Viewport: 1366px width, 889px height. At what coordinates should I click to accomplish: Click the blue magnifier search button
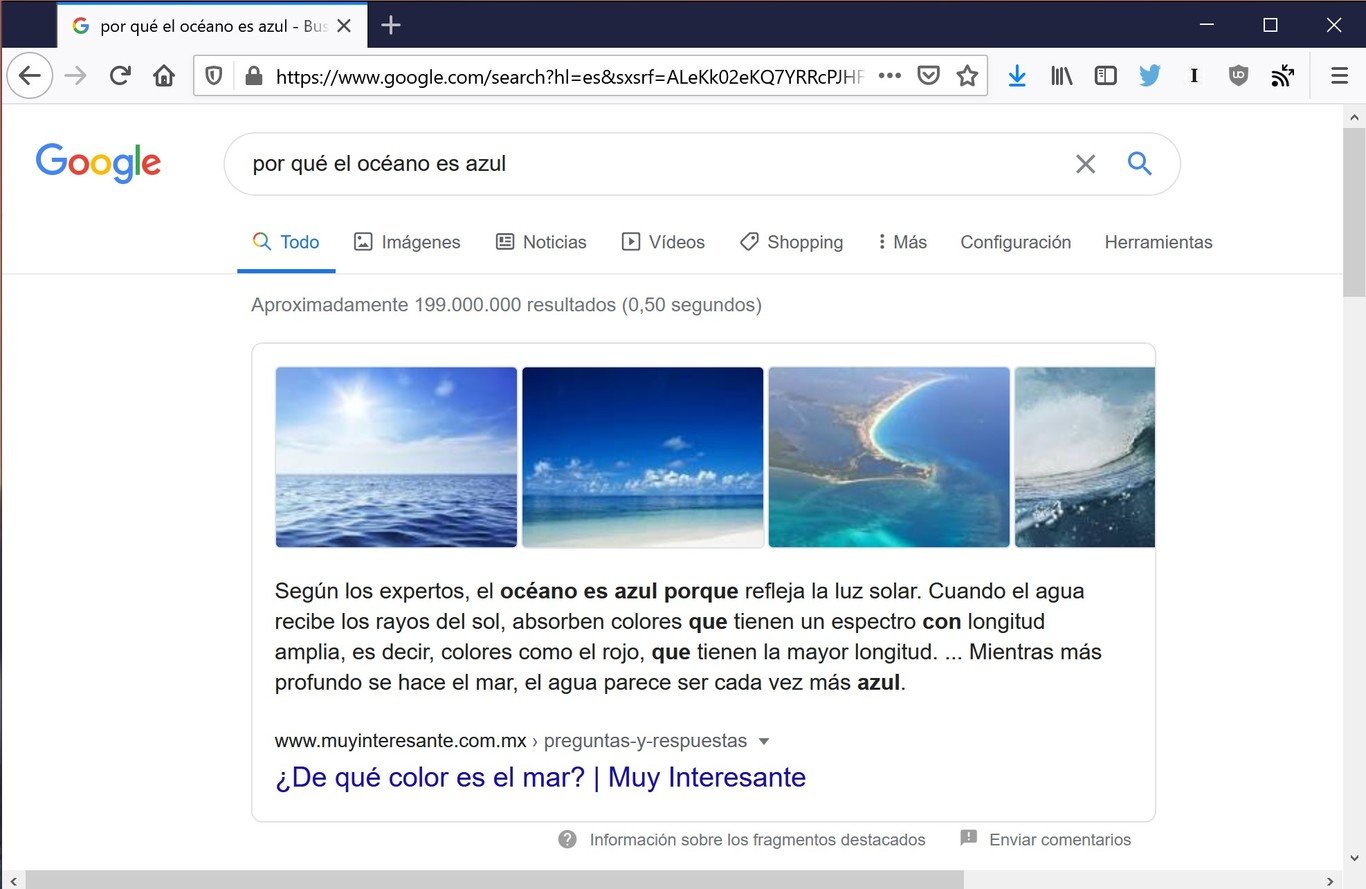point(1139,163)
